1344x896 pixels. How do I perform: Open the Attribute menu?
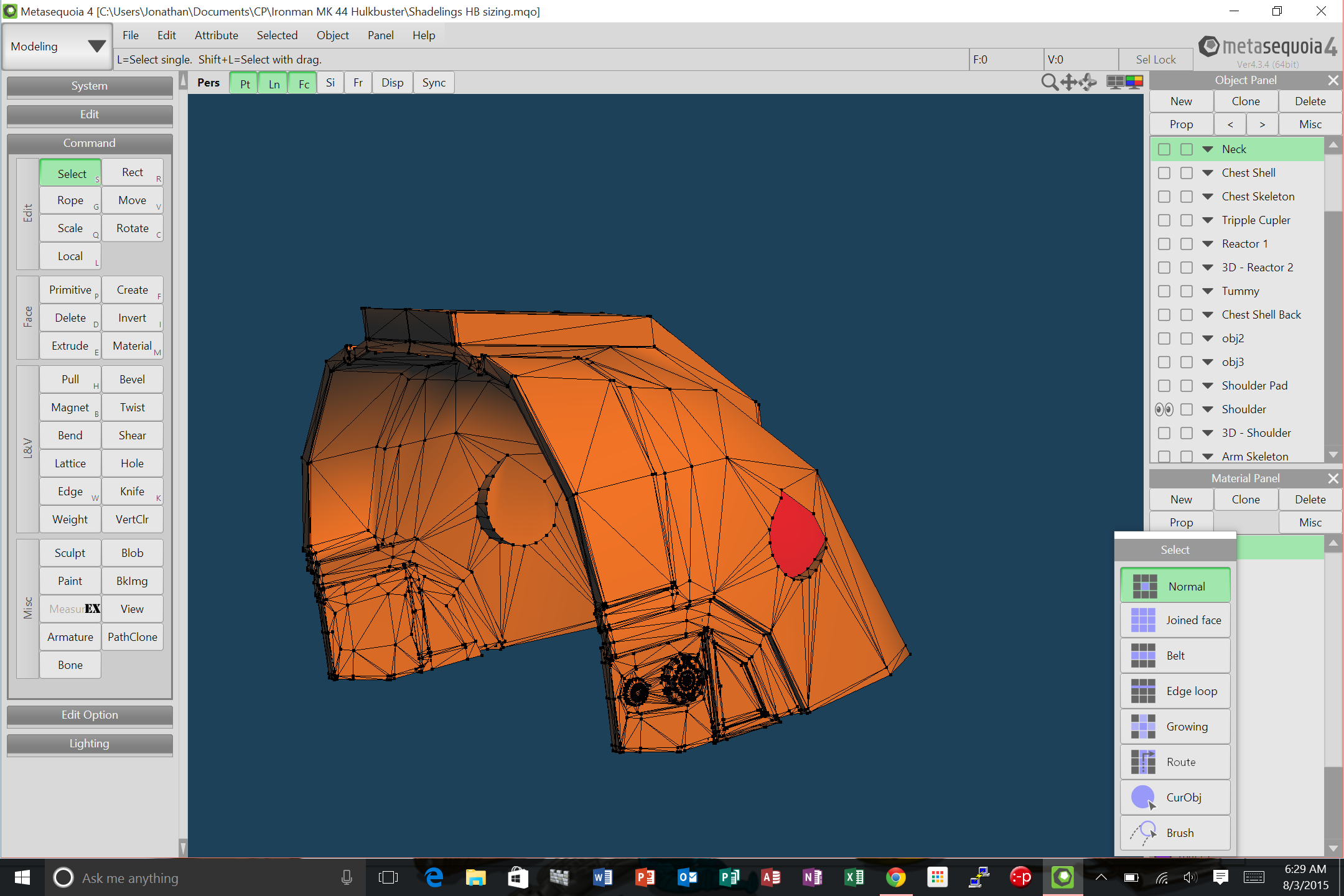click(x=216, y=35)
